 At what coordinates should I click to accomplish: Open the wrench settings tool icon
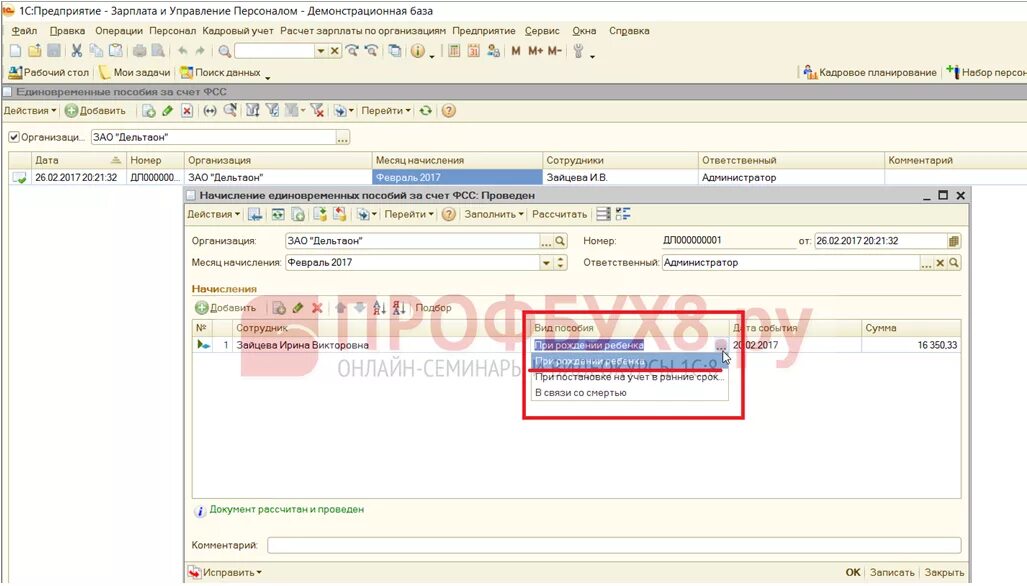[x=578, y=51]
